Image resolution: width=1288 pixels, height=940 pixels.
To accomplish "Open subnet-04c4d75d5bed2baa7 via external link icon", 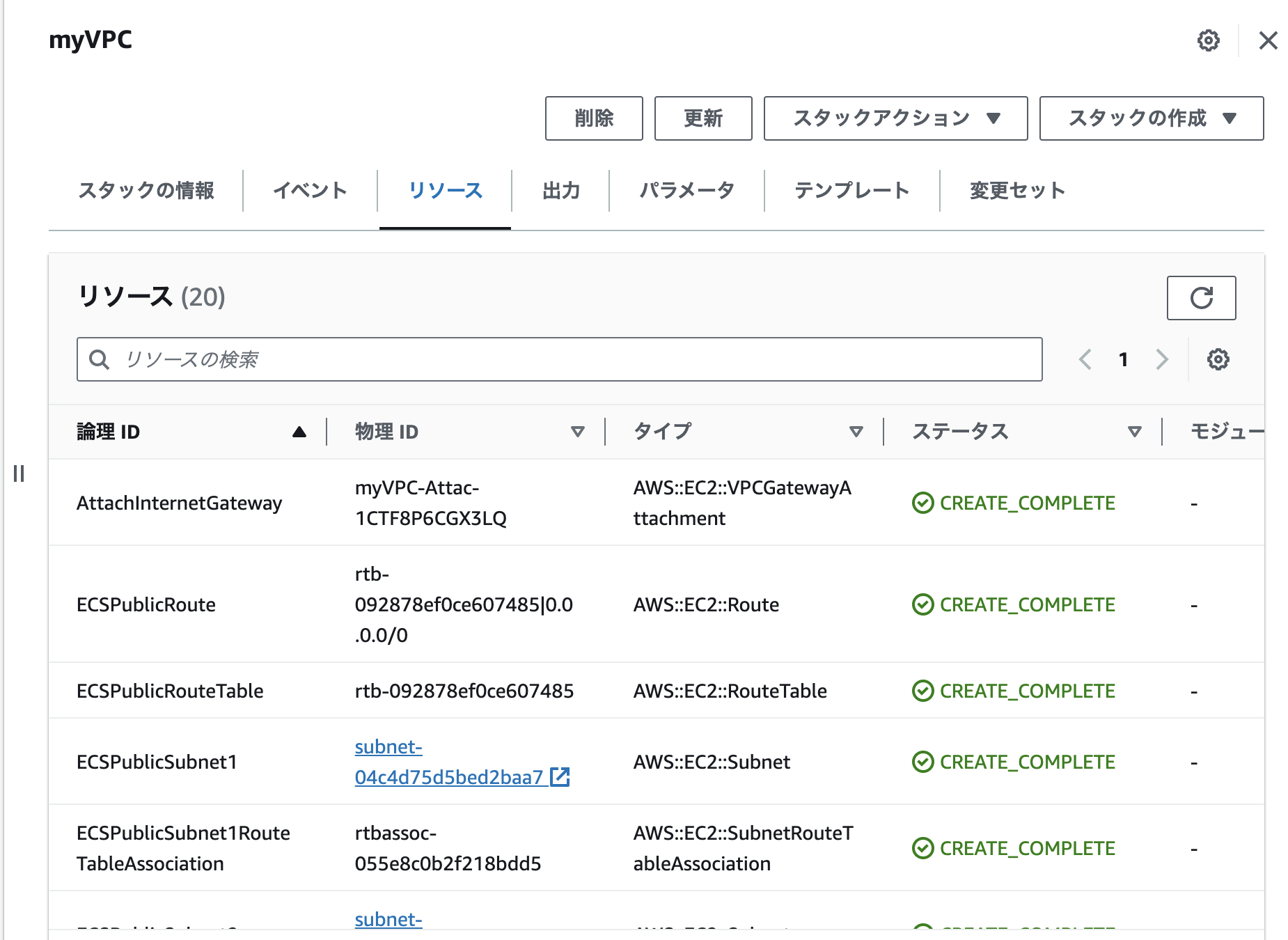I will [560, 777].
